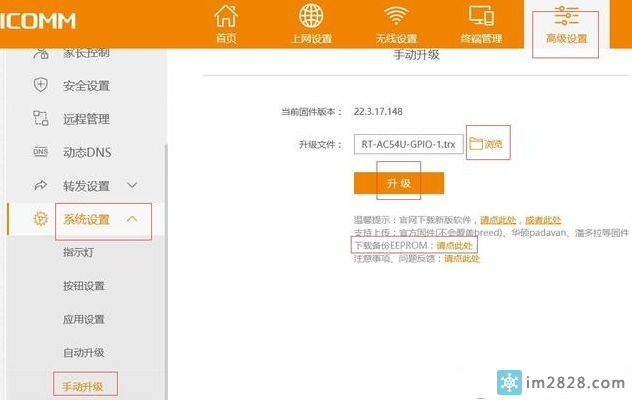The width and height of the screenshot is (632, 400).
Task: Select 指示灯 in system settings submenu
Action: pyautogui.click(x=80, y=253)
